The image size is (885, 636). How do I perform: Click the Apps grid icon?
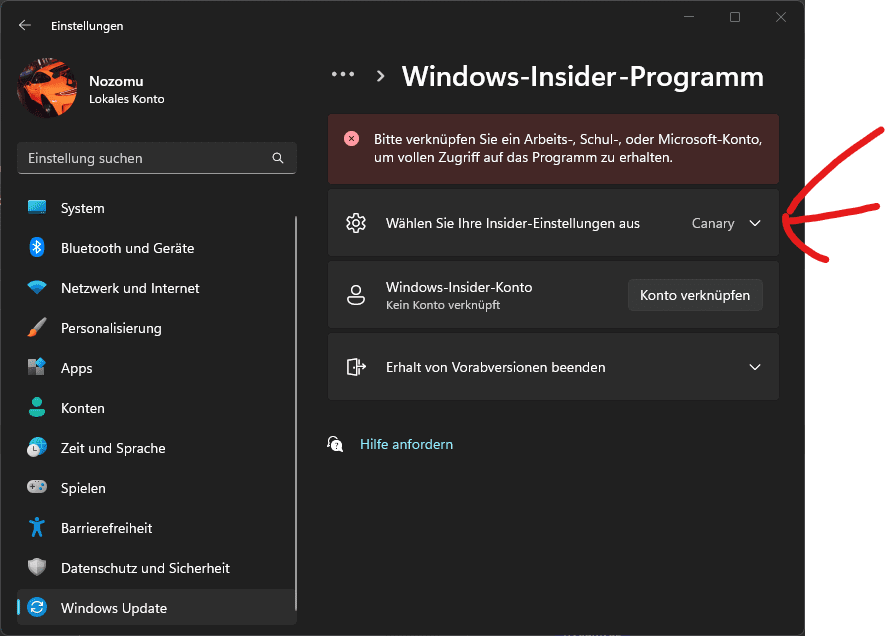click(x=37, y=367)
